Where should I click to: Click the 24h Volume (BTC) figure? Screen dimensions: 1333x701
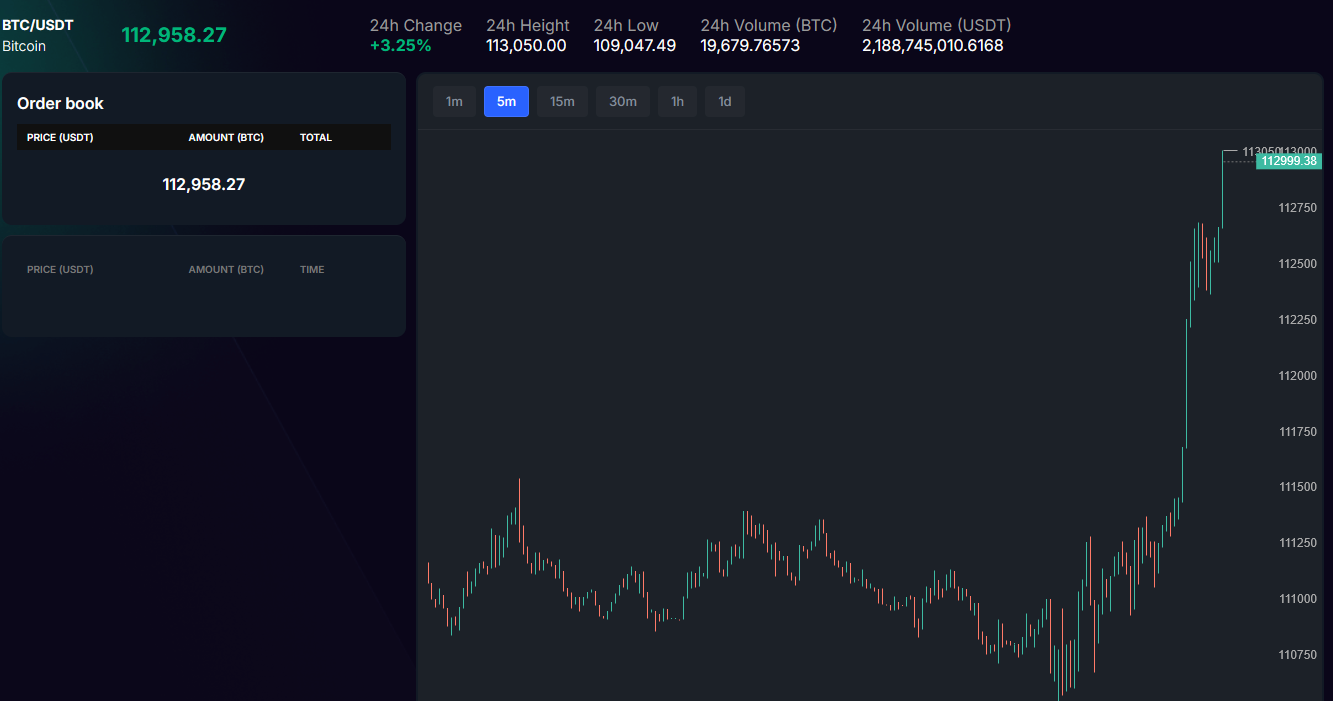click(x=750, y=45)
